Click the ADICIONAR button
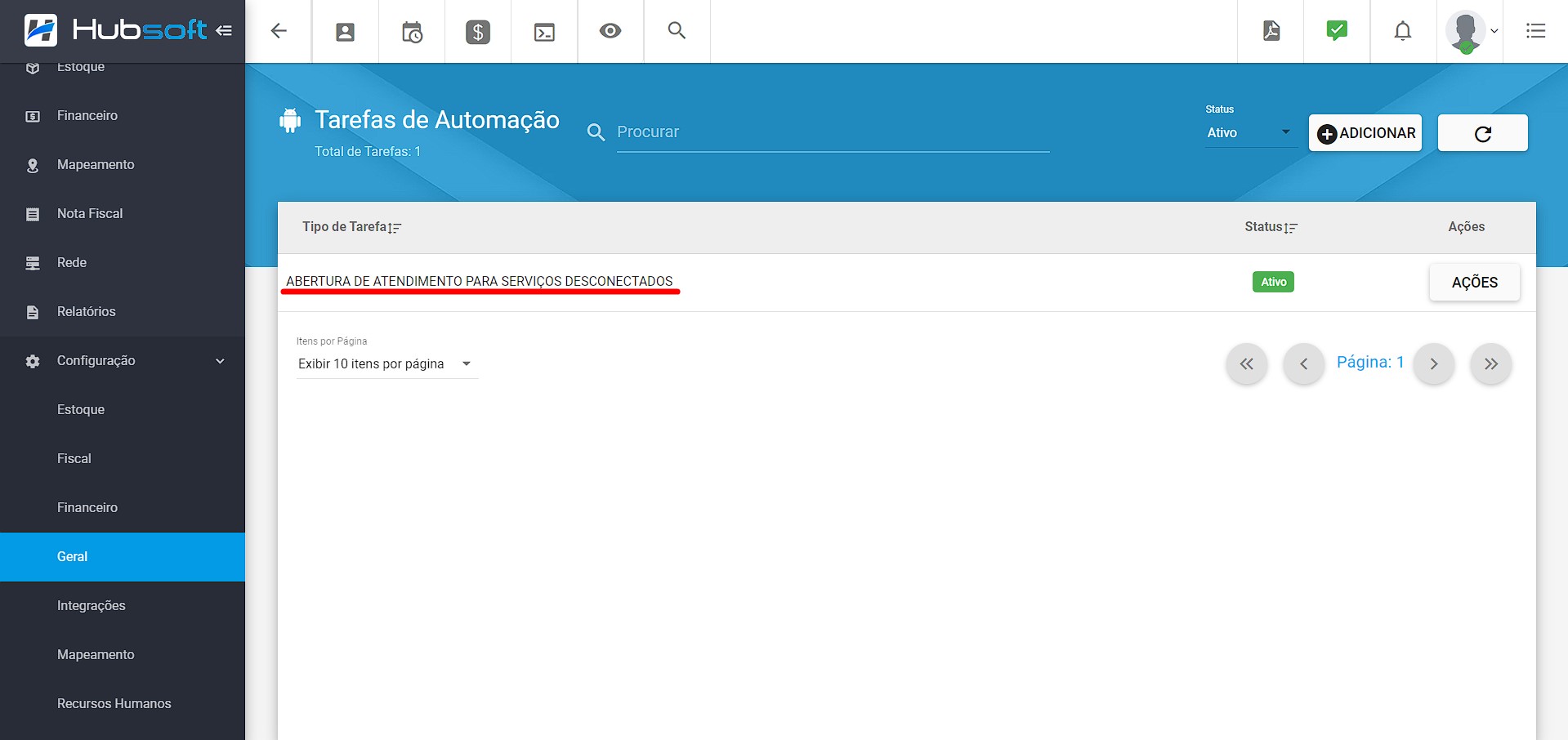 pyautogui.click(x=1365, y=133)
